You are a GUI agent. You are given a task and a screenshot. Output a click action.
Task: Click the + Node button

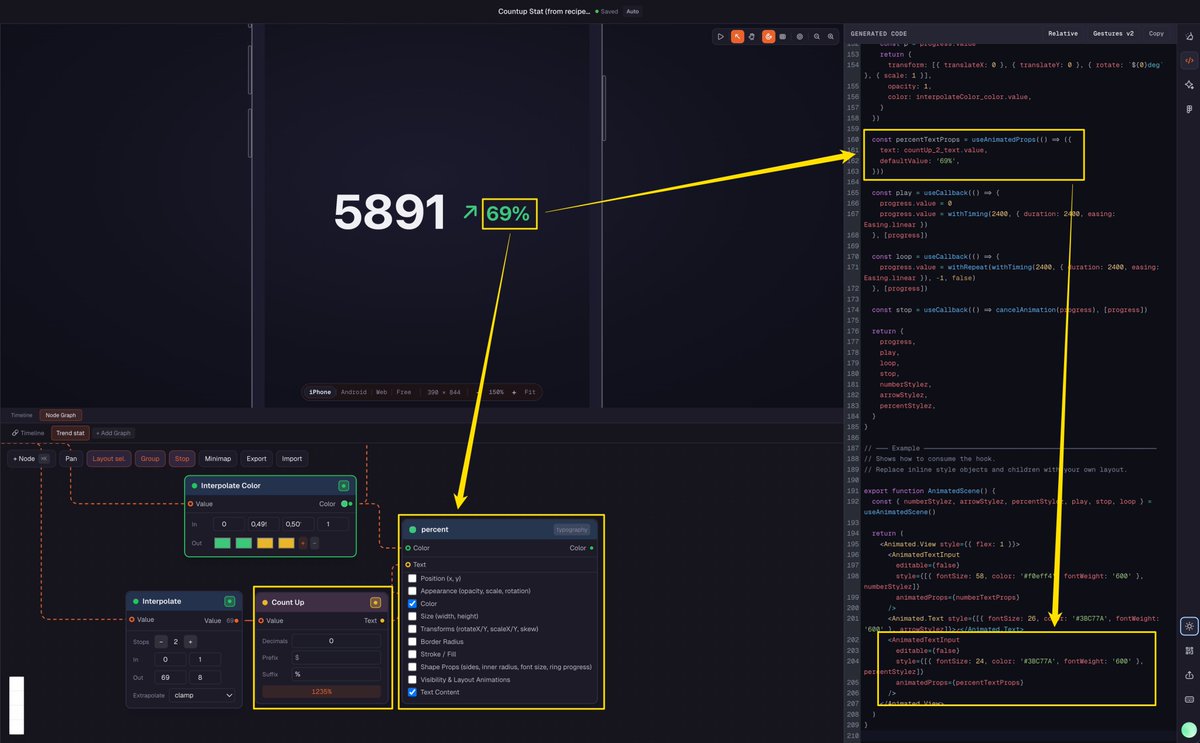point(29,459)
